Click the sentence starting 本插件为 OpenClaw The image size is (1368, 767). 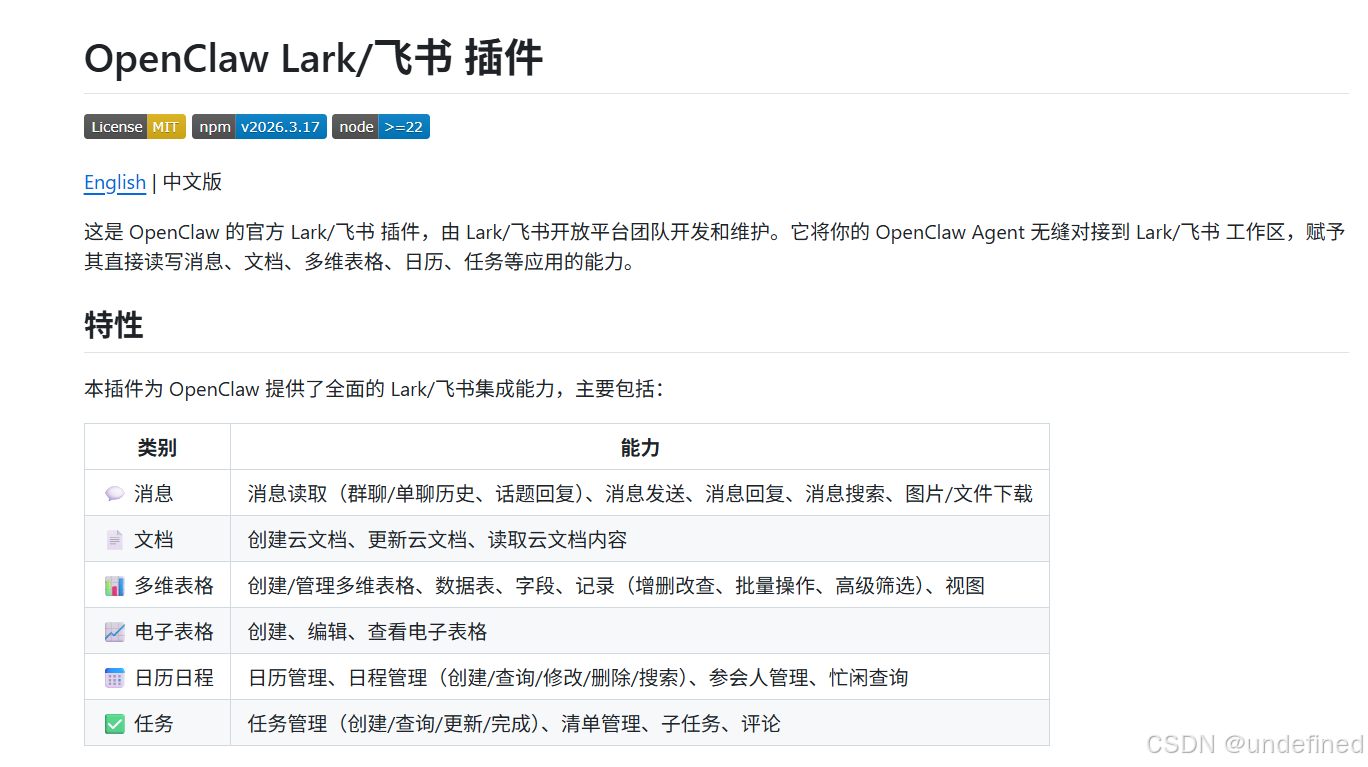(x=374, y=388)
